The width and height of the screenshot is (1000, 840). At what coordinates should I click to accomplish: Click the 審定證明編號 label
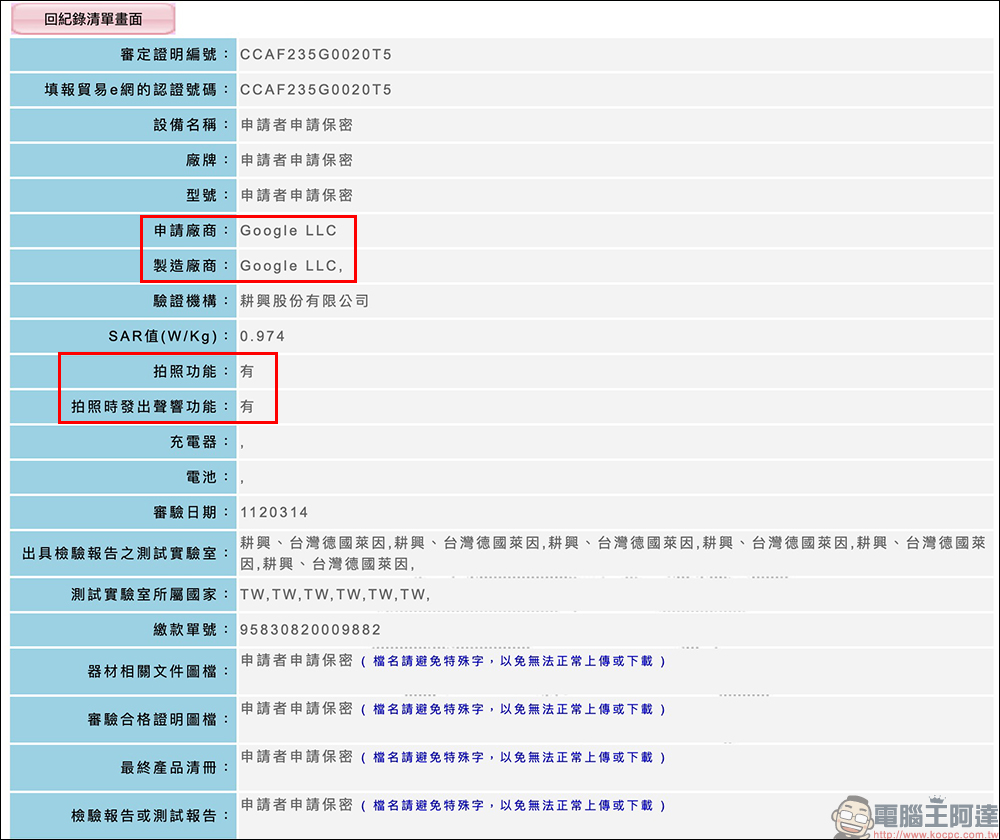click(x=175, y=55)
